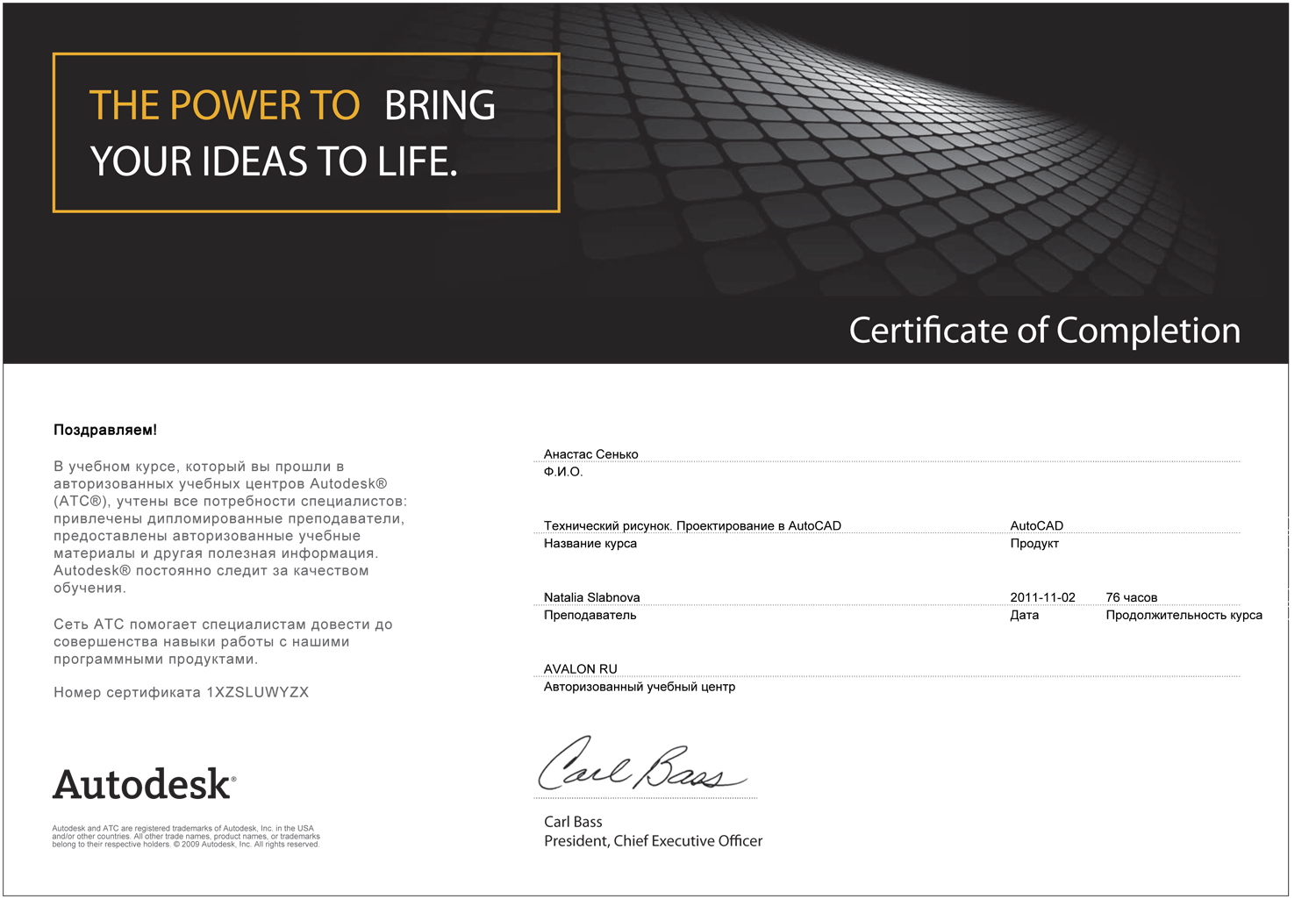Click the "YOUR IDEAS TO LIFE." slogan line
Viewport: 1316px width, 899px height.
click(274, 161)
